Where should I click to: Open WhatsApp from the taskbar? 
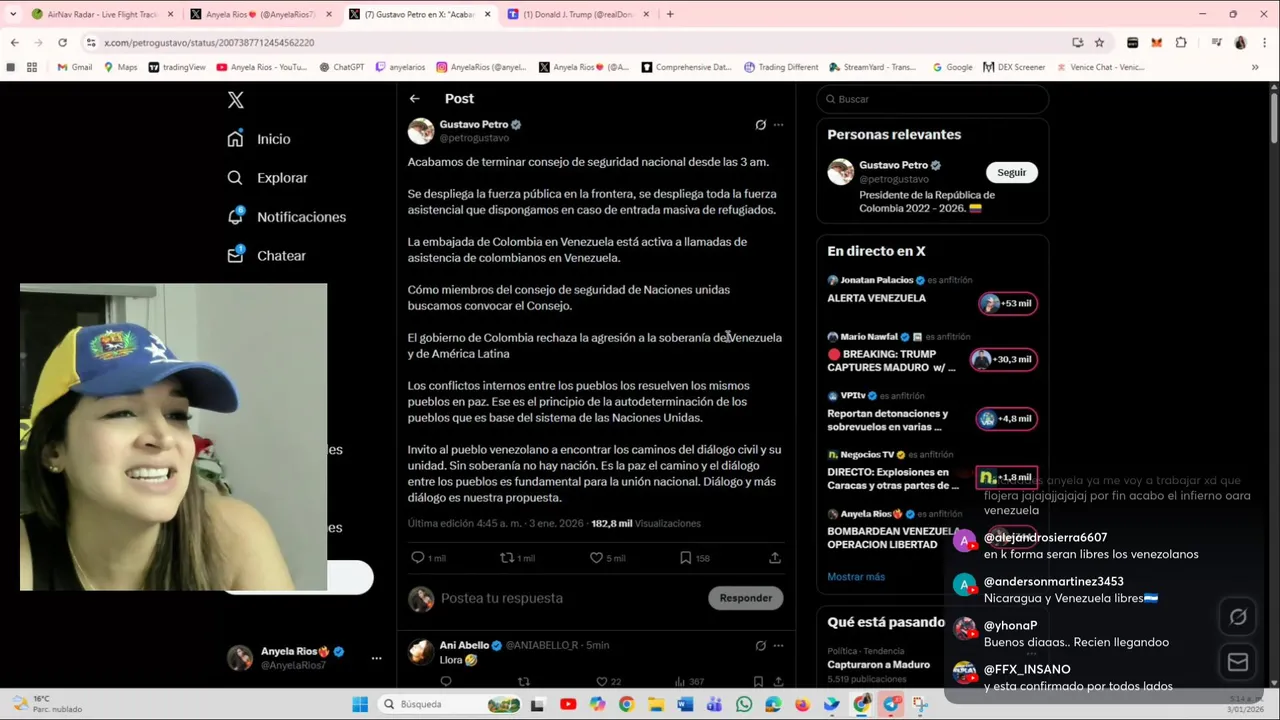coord(744,704)
